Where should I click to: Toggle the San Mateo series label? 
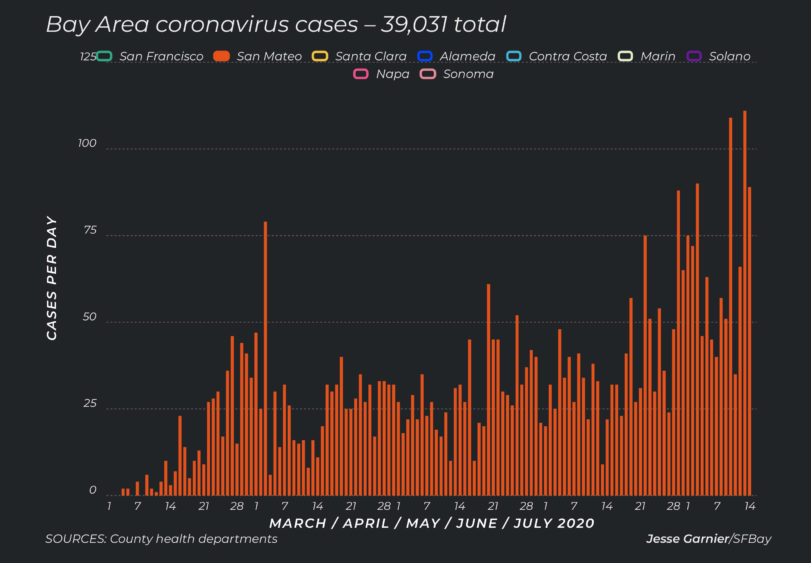[270, 57]
